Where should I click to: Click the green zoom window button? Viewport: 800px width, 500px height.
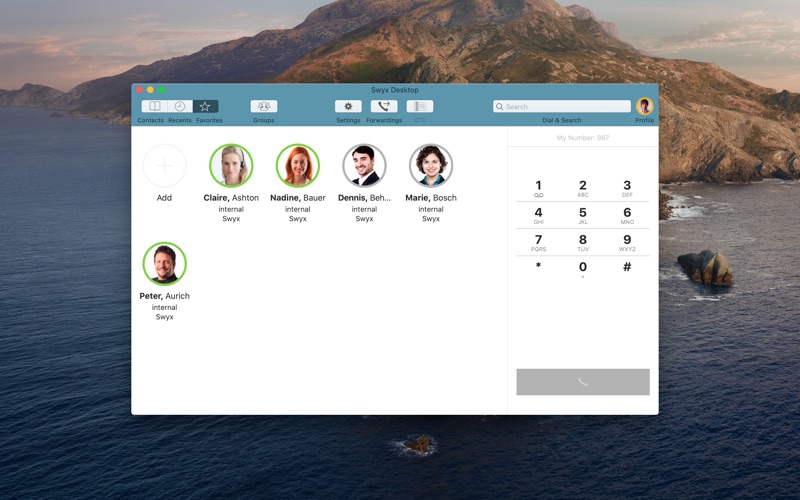[x=161, y=90]
